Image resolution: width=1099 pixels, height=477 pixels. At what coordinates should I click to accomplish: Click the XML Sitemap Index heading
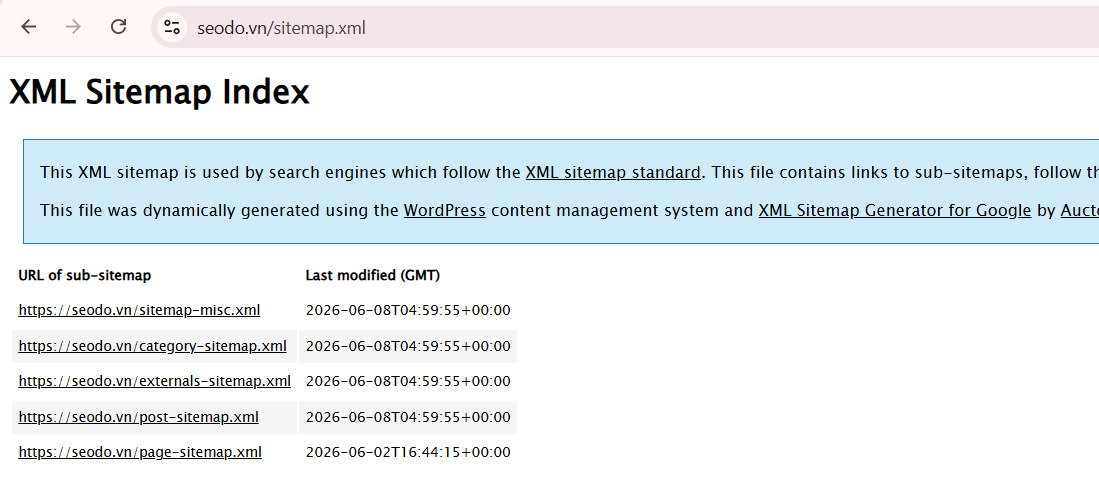coord(159,92)
